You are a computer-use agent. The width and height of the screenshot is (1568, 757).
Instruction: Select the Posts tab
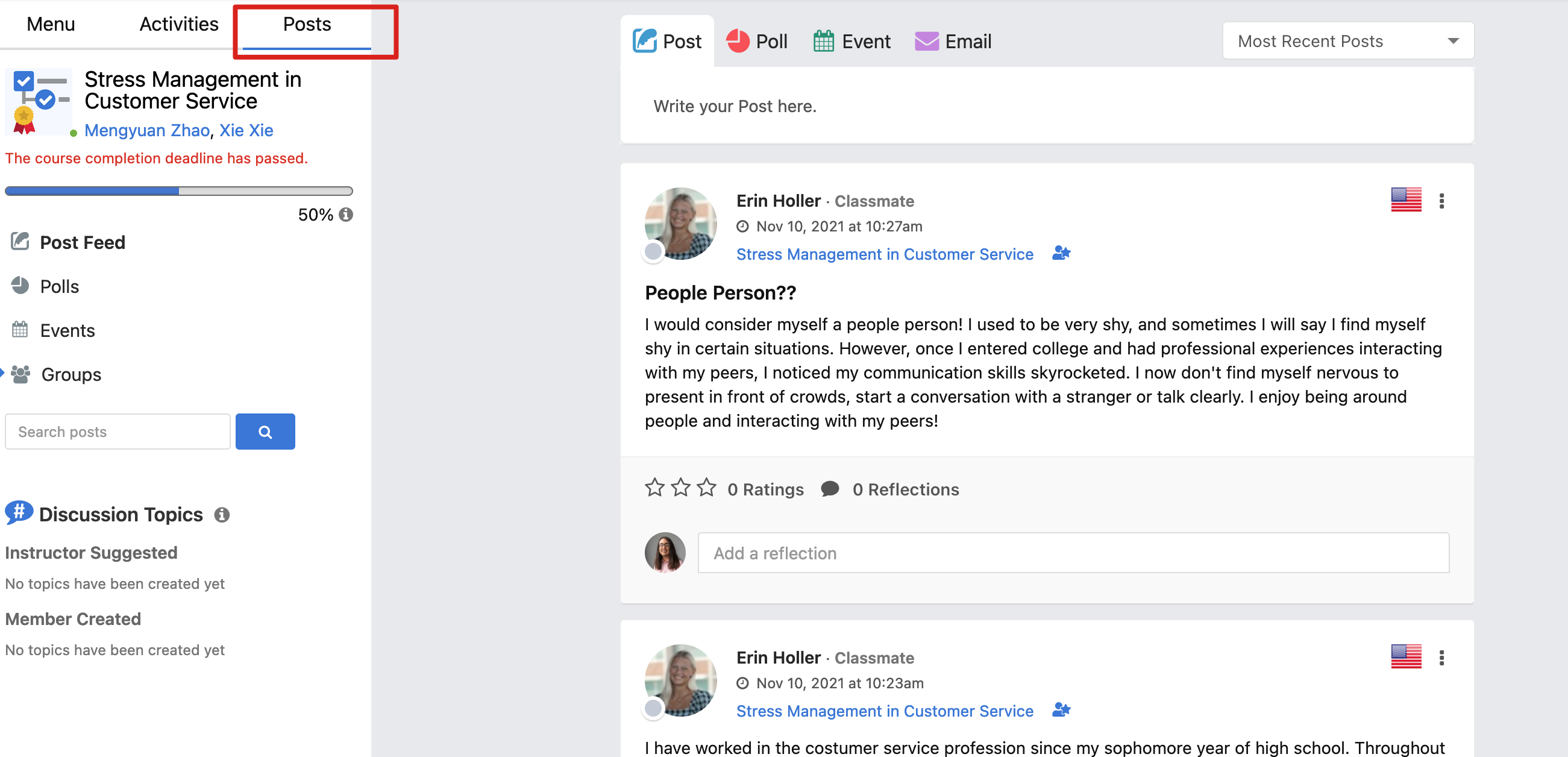click(x=307, y=24)
